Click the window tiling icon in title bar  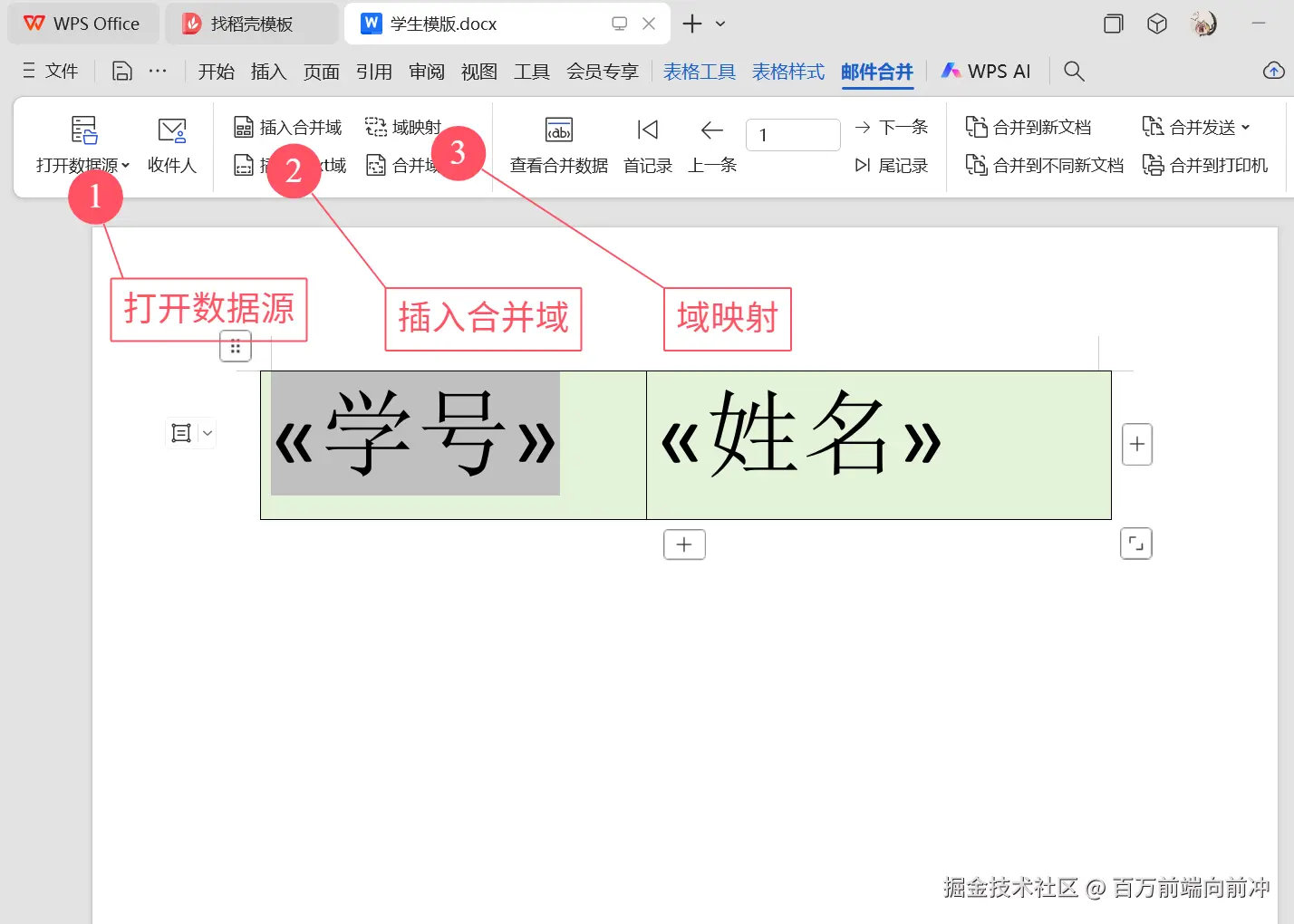click(x=1114, y=24)
